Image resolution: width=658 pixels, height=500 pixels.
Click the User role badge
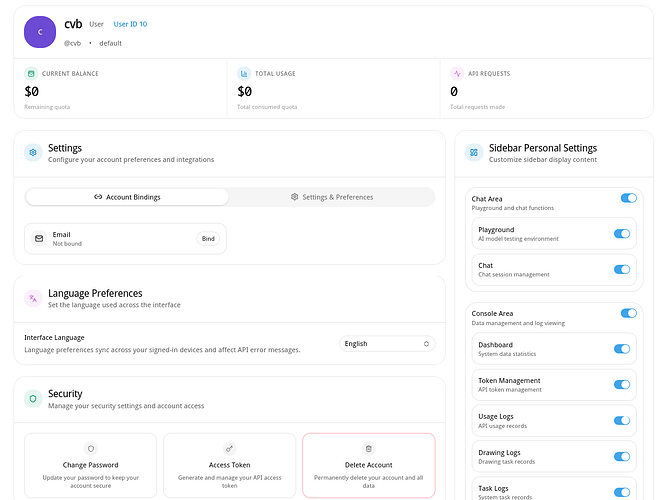pos(97,24)
